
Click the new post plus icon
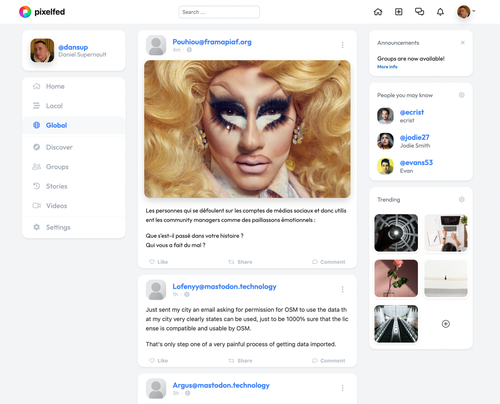click(399, 12)
